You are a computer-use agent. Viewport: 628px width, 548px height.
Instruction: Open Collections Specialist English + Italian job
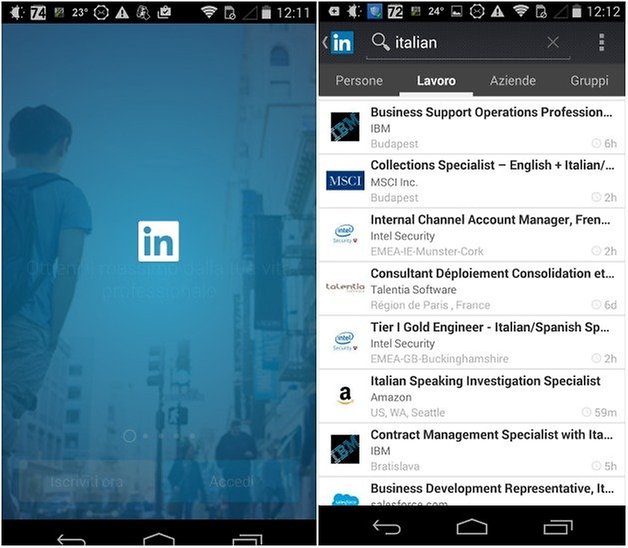click(x=472, y=181)
